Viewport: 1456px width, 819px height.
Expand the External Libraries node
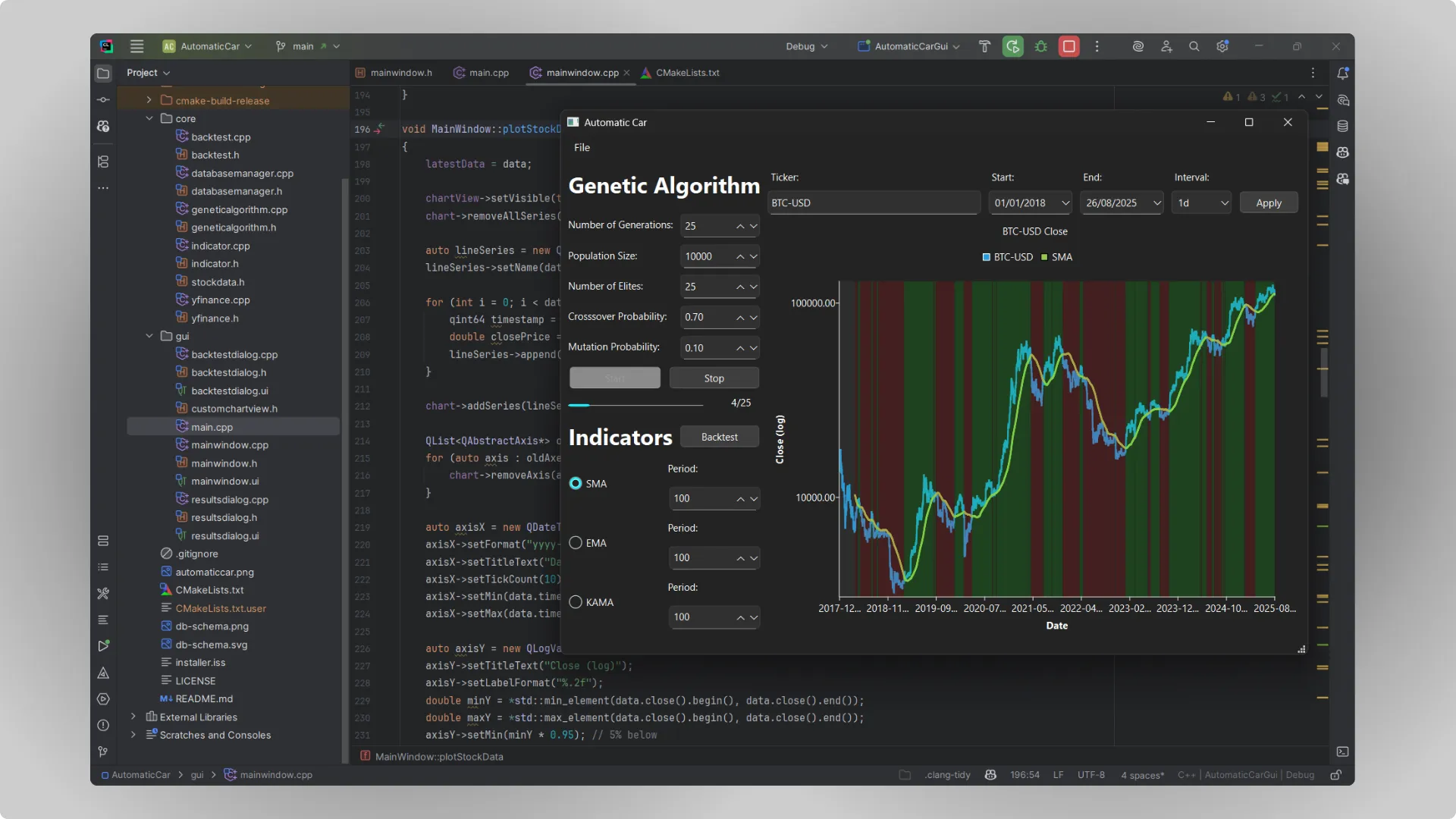(133, 717)
